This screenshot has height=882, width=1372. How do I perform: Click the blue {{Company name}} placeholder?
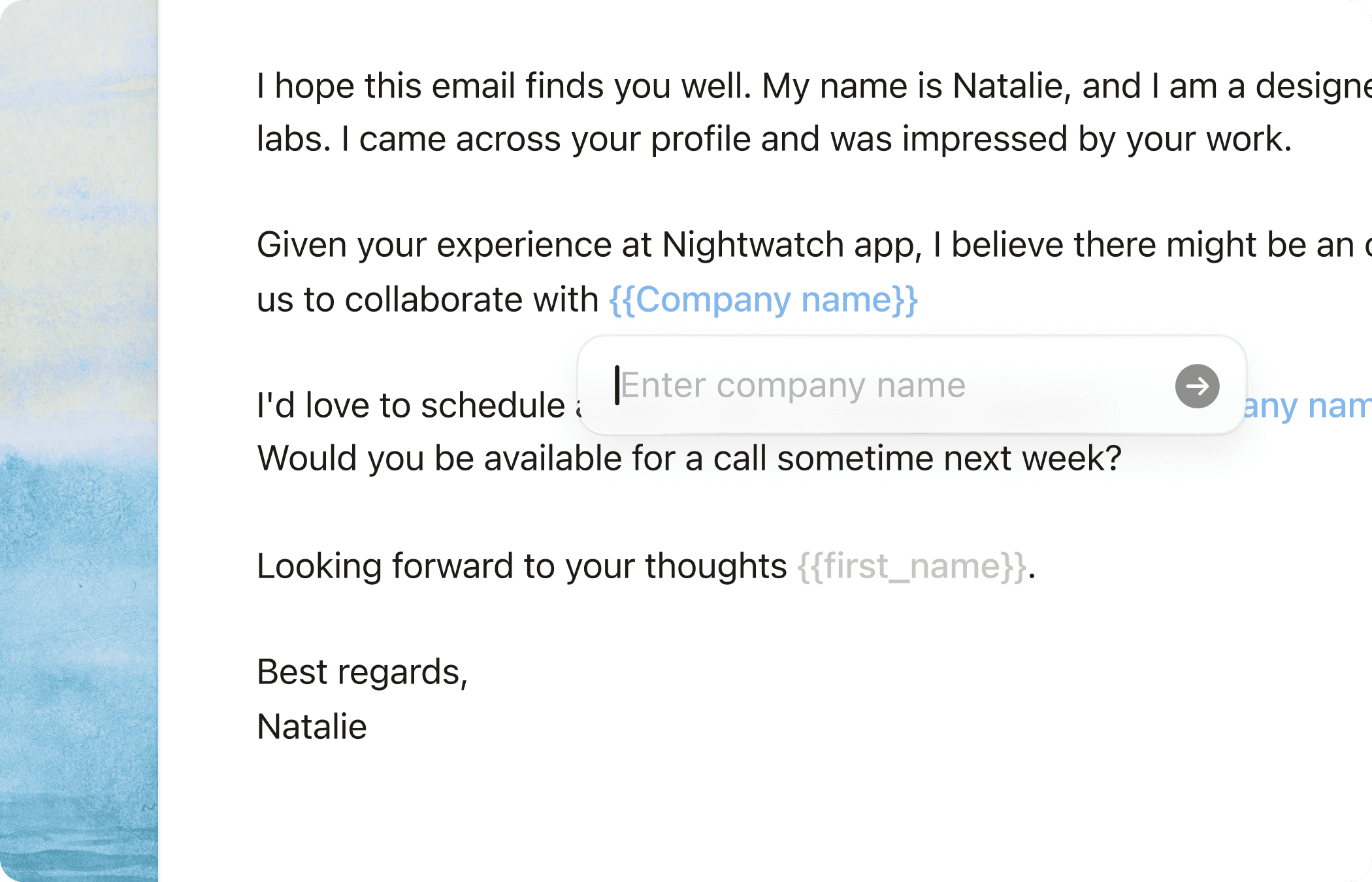pos(763,300)
